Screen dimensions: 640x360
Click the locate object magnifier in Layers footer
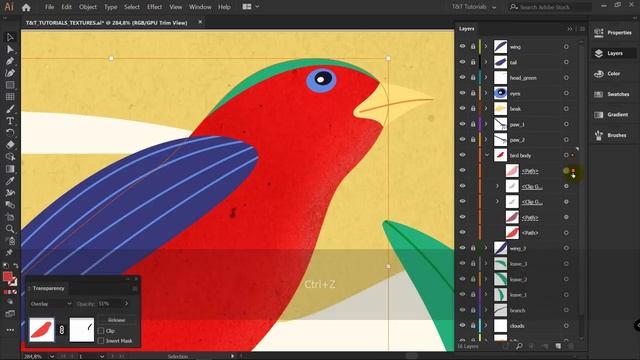click(519, 346)
